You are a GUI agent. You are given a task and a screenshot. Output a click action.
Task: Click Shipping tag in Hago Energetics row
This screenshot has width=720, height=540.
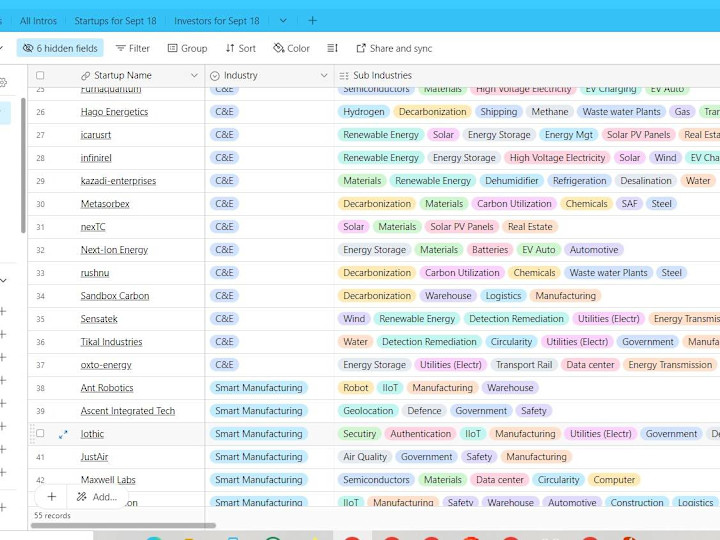(x=498, y=112)
